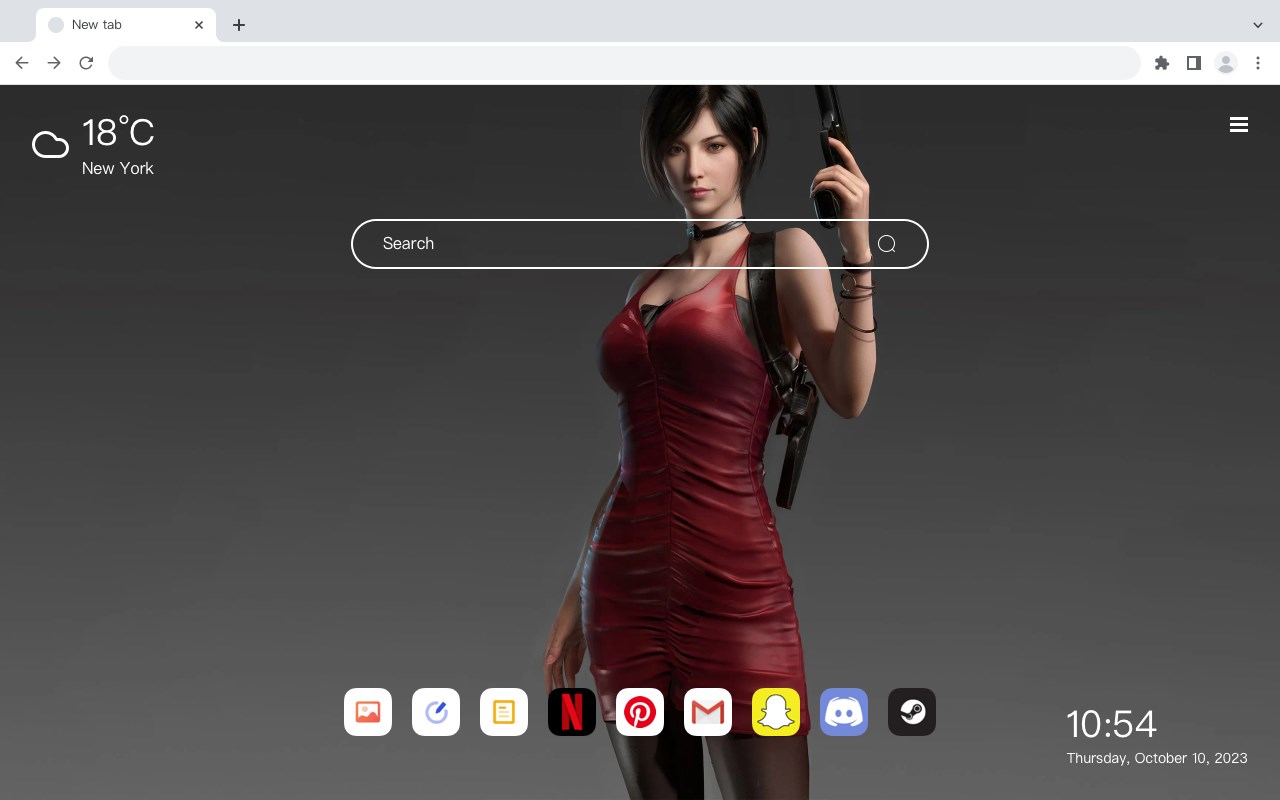Screen dimensions: 1280x800
Task: Close the New tab tab
Action: coord(199,25)
